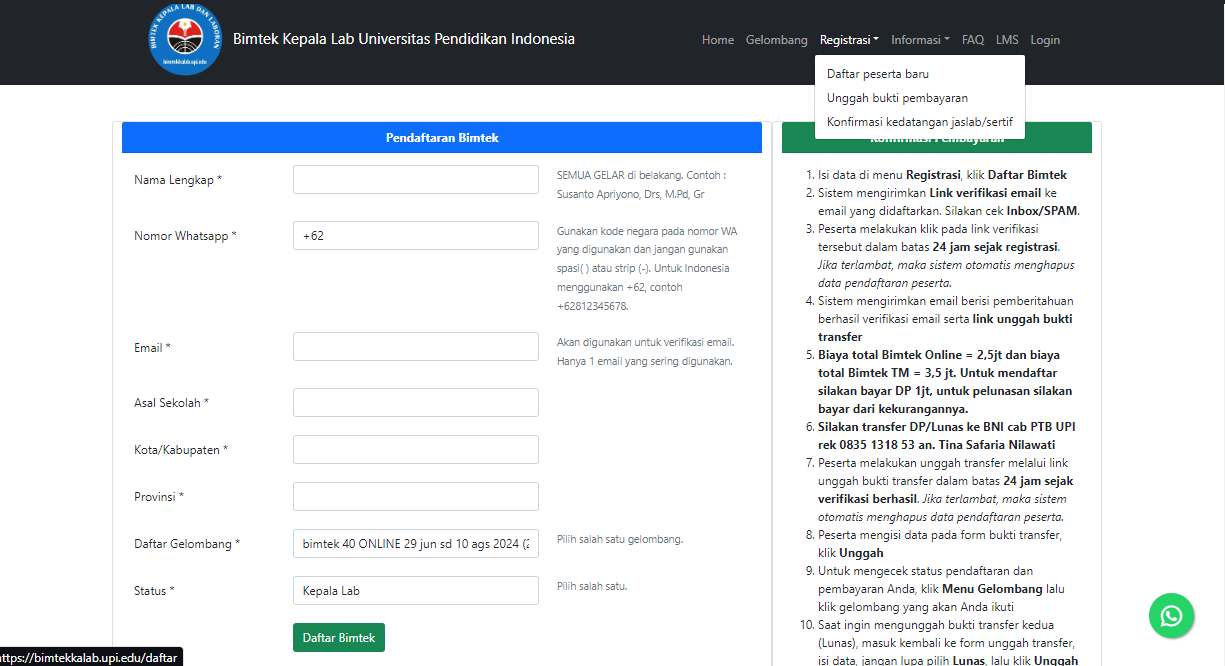Viewport: 1225px width, 666px height.
Task: Click the Kota/Kabupaten text field
Action: 415,449
